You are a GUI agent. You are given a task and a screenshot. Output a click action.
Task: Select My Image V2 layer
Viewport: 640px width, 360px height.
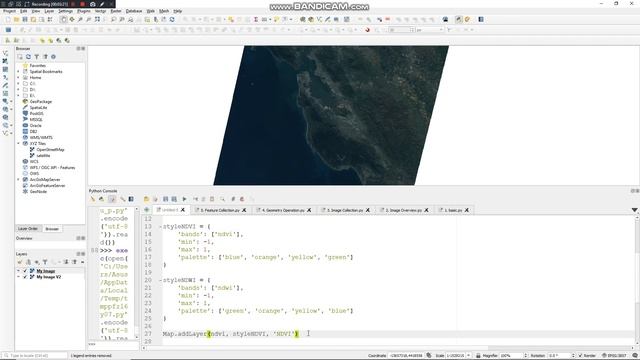pyautogui.click(x=49, y=277)
